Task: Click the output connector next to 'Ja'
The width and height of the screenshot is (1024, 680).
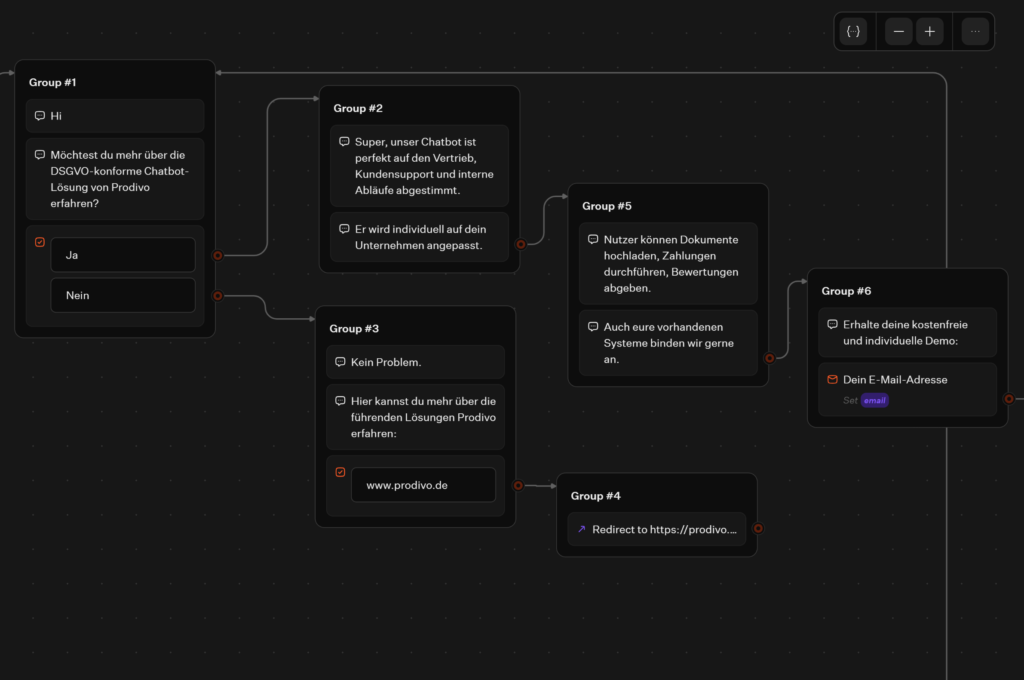Action: tap(217, 255)
